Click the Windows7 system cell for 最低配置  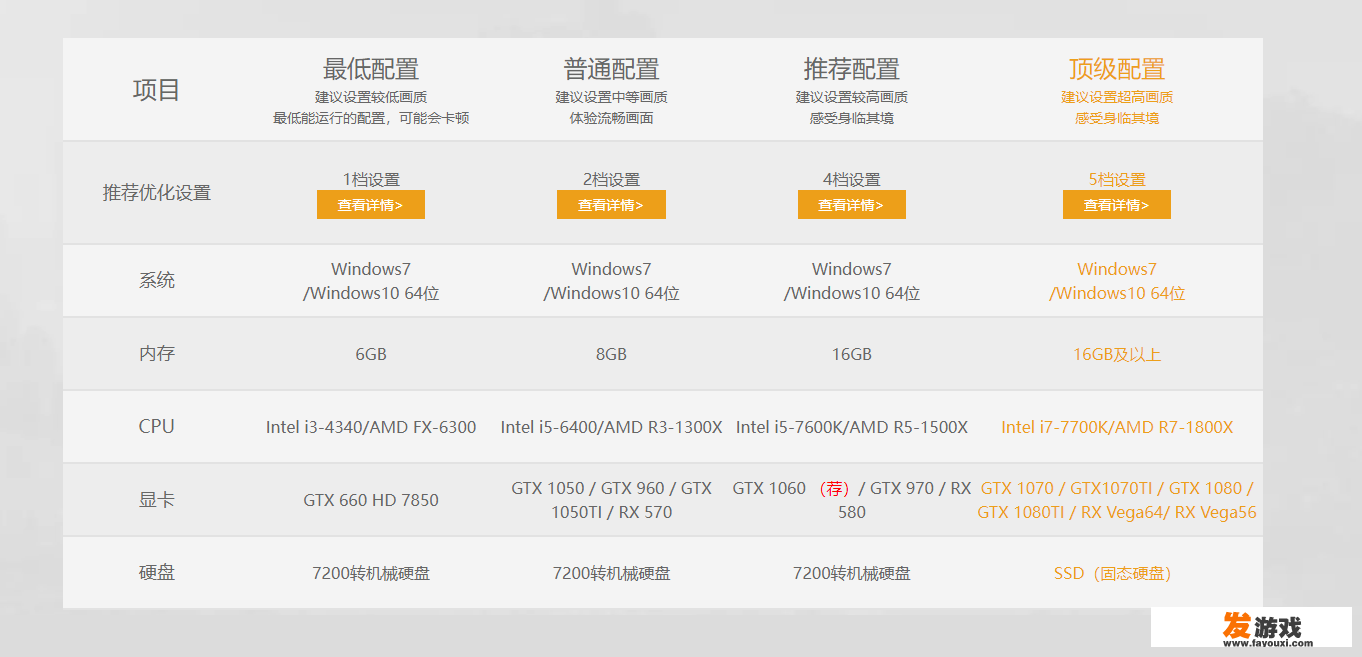pos(371,281)
